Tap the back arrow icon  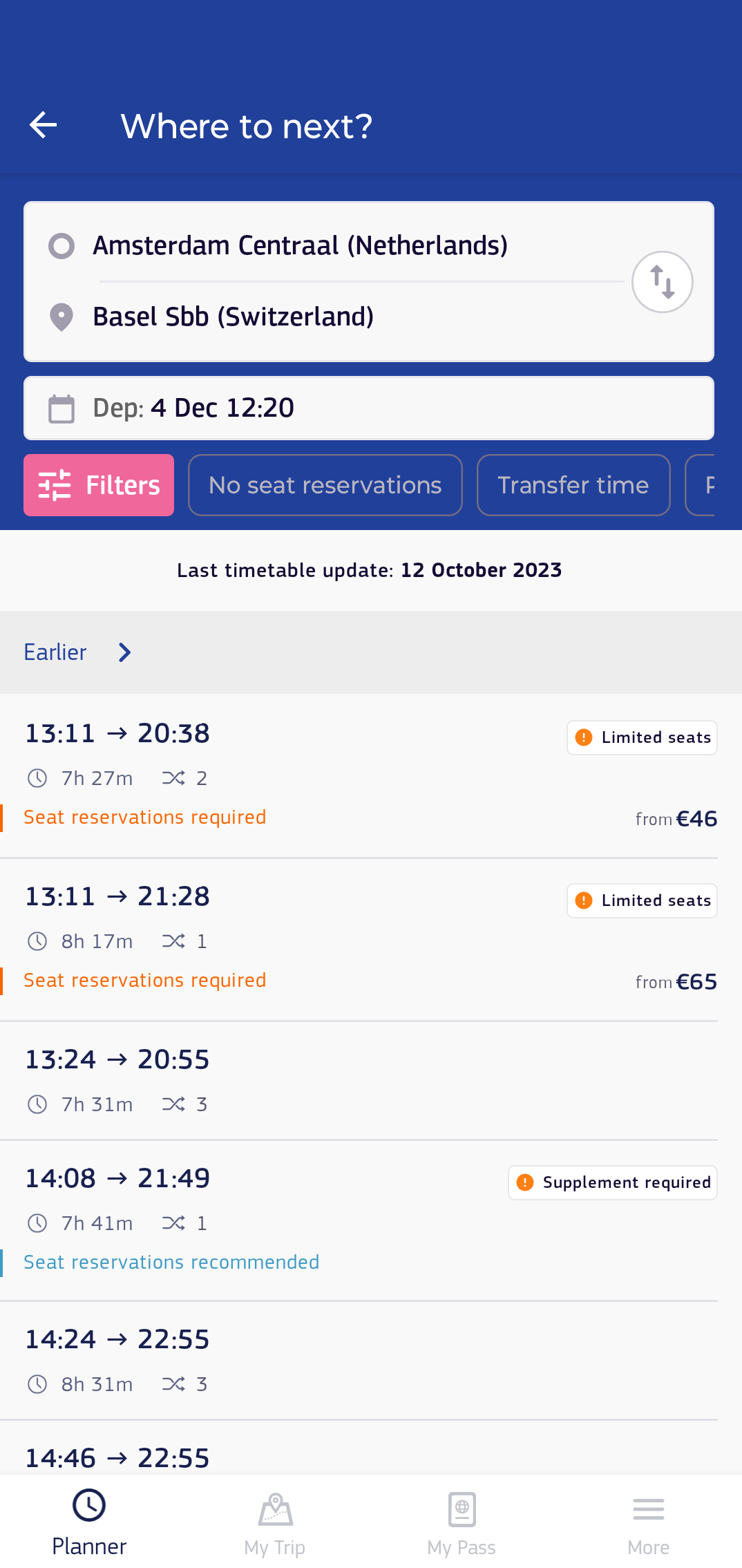pos(44,125)
